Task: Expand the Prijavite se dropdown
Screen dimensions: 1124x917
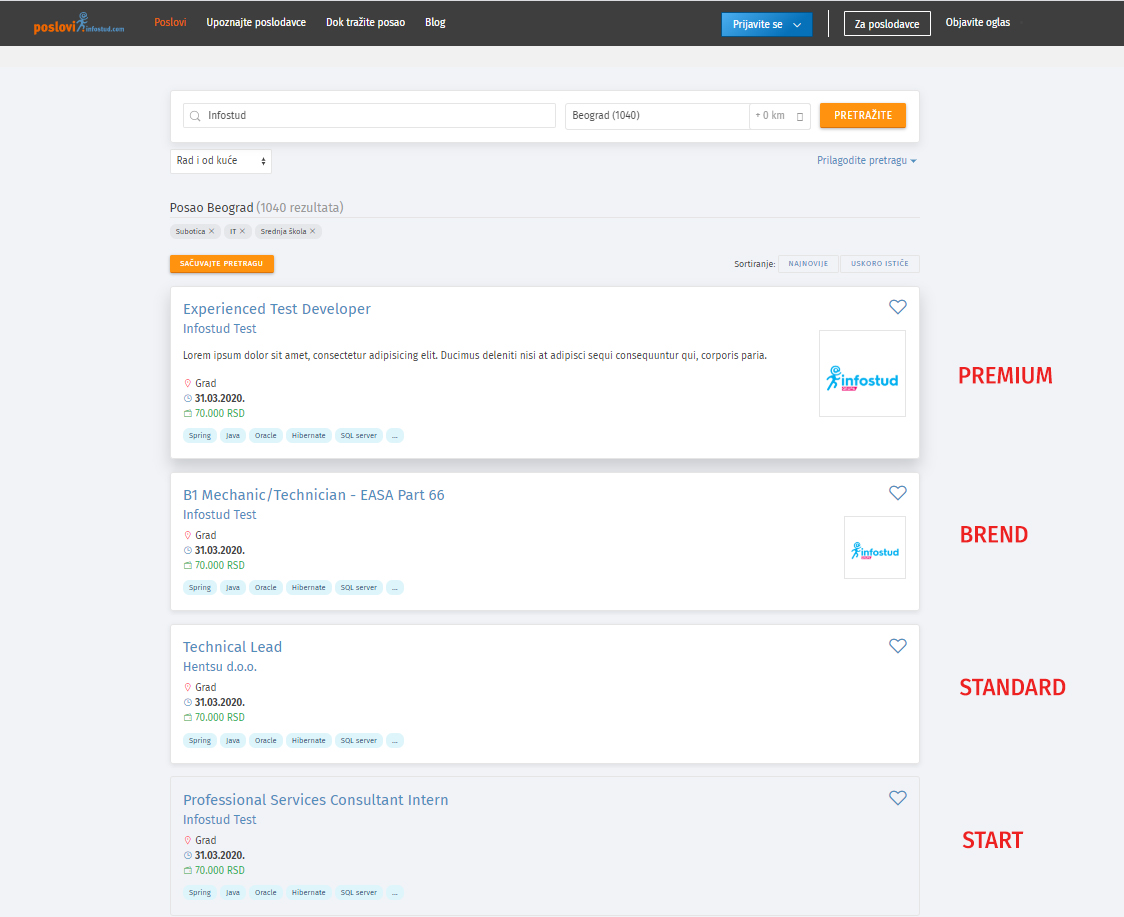Action: [767, 24]
